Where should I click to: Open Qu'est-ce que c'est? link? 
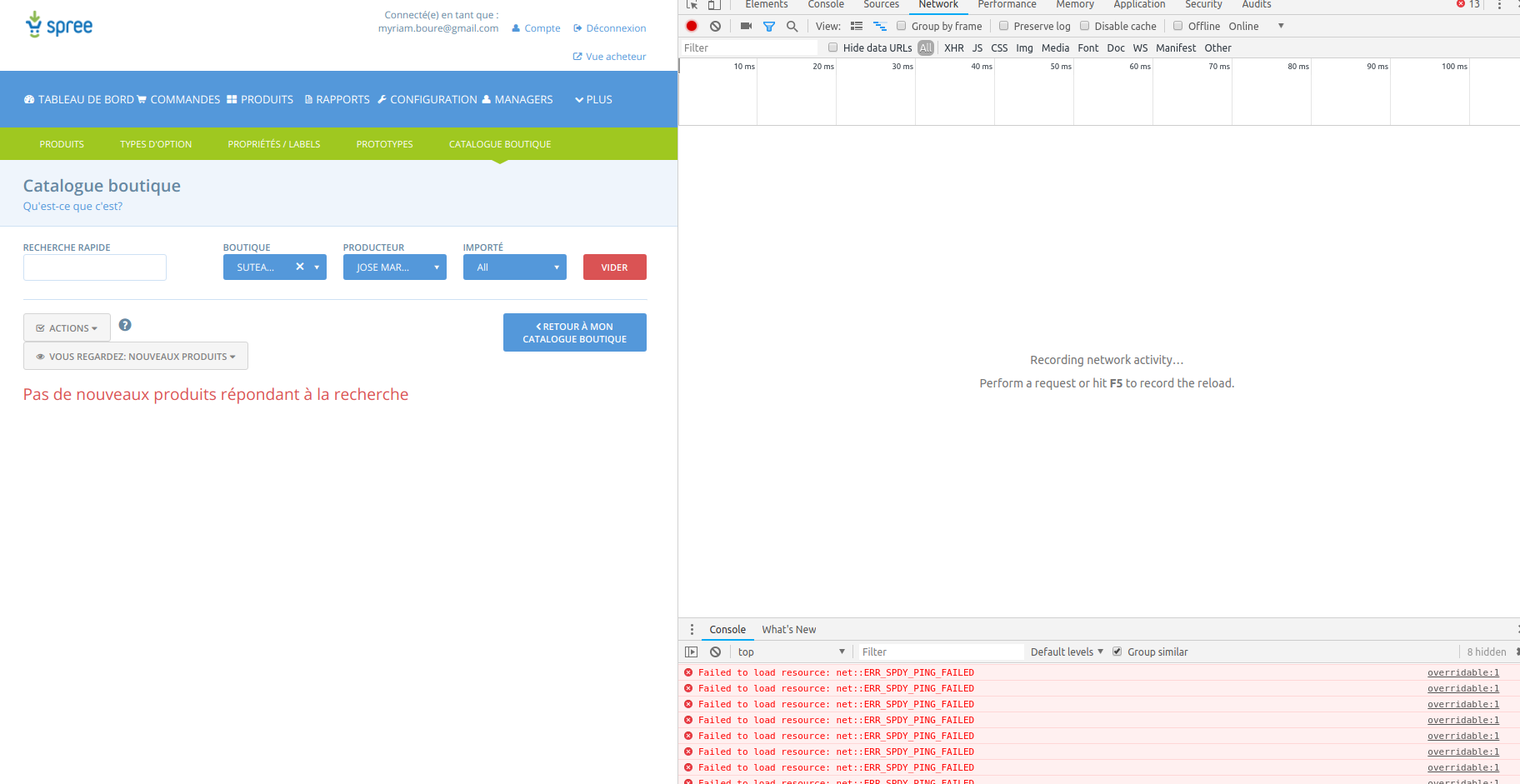[72, 207]
